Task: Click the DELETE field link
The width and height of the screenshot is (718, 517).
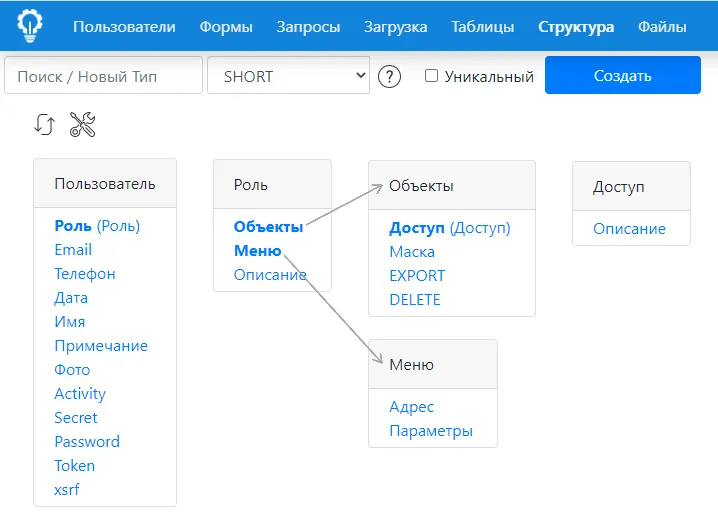Action: click(415, 299)
